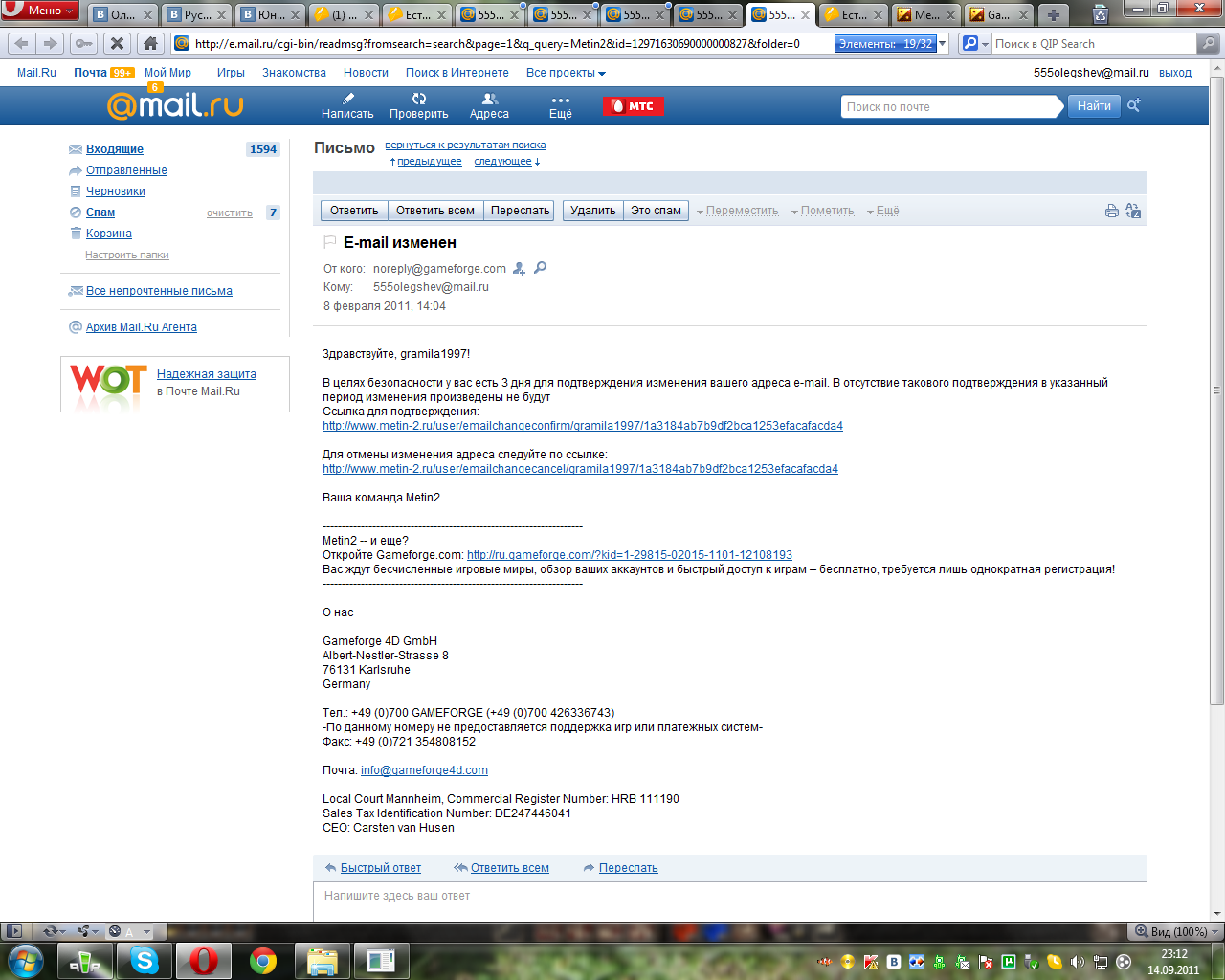Toggle Opera panel button in status bar

(x=13, y=931)
